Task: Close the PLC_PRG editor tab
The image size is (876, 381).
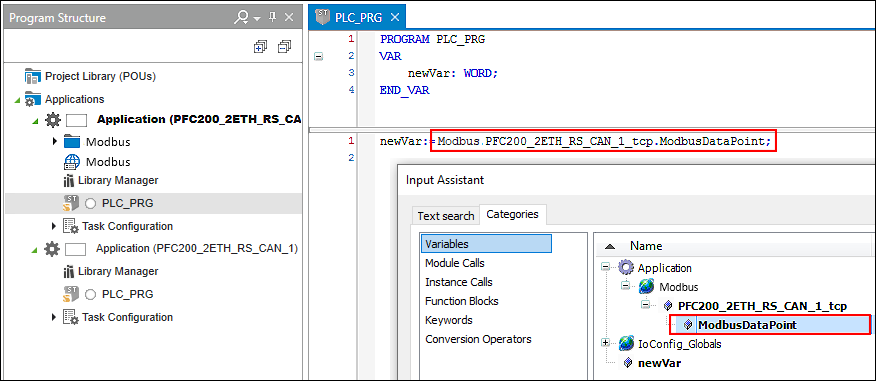Action: pos(394,17)
